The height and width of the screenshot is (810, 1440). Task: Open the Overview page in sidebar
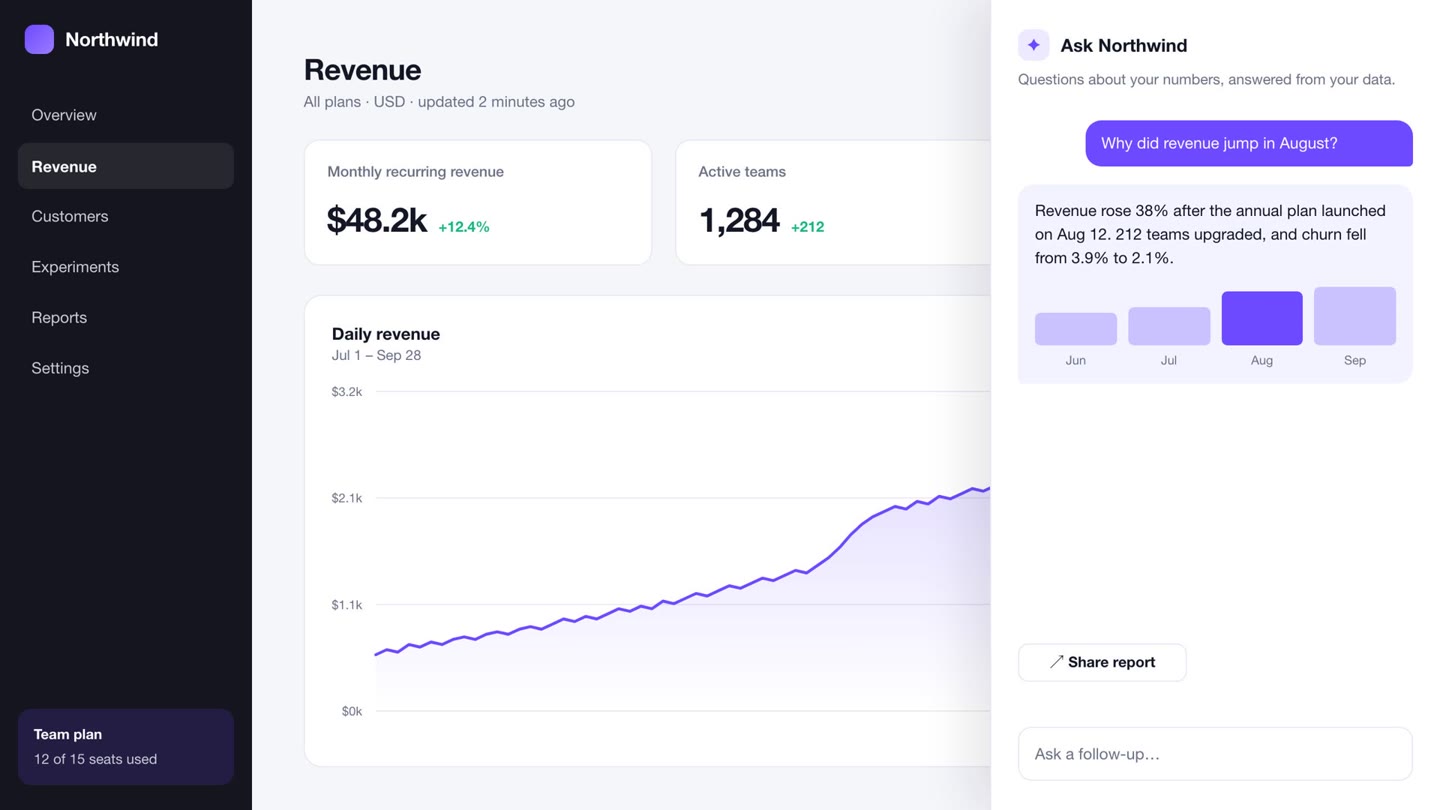click(x=126, y=115)
